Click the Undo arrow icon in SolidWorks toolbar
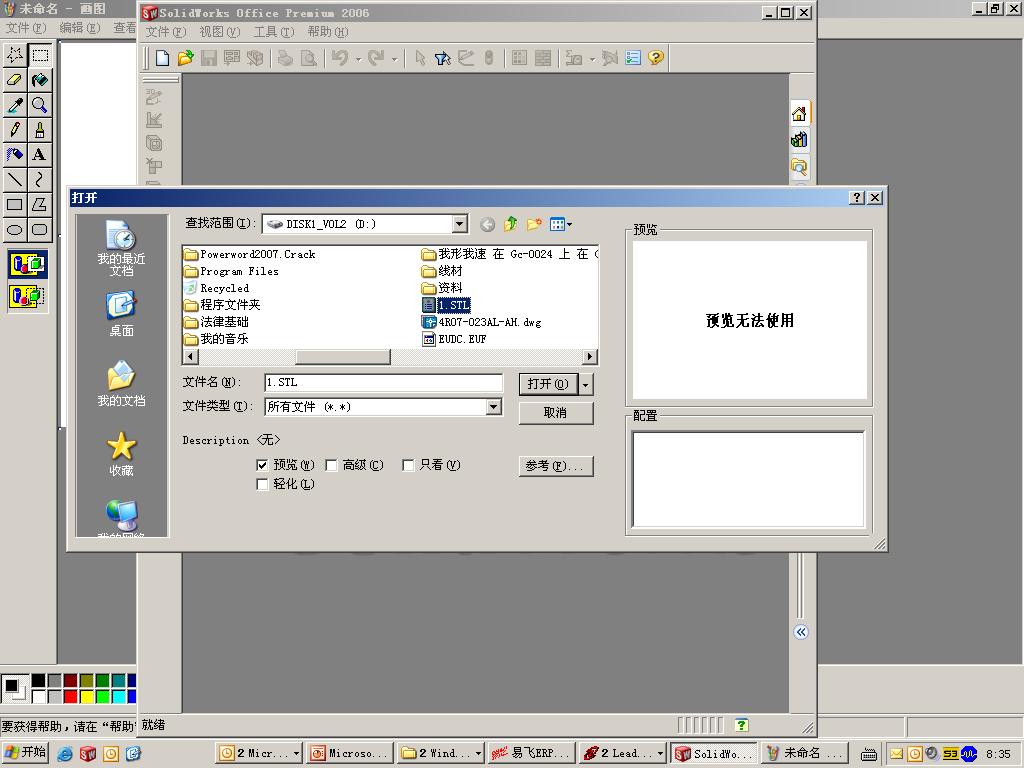The image size is (1024, 768). point(340,58)
